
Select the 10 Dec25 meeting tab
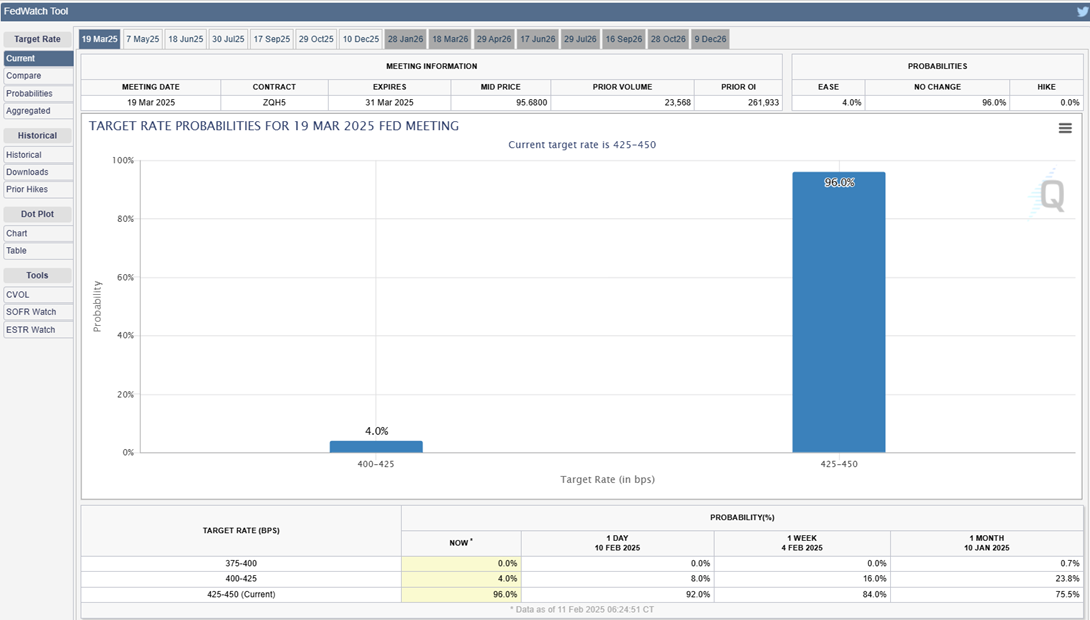[360, 39]
